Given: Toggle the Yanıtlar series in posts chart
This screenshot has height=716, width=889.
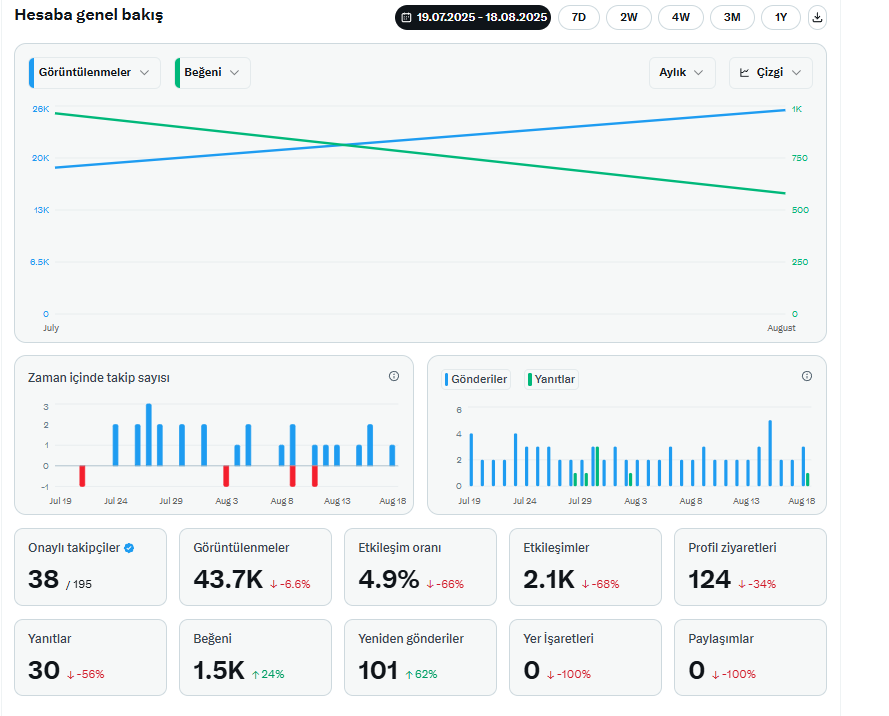Looking at the screenshot, I should click(552, 379).
